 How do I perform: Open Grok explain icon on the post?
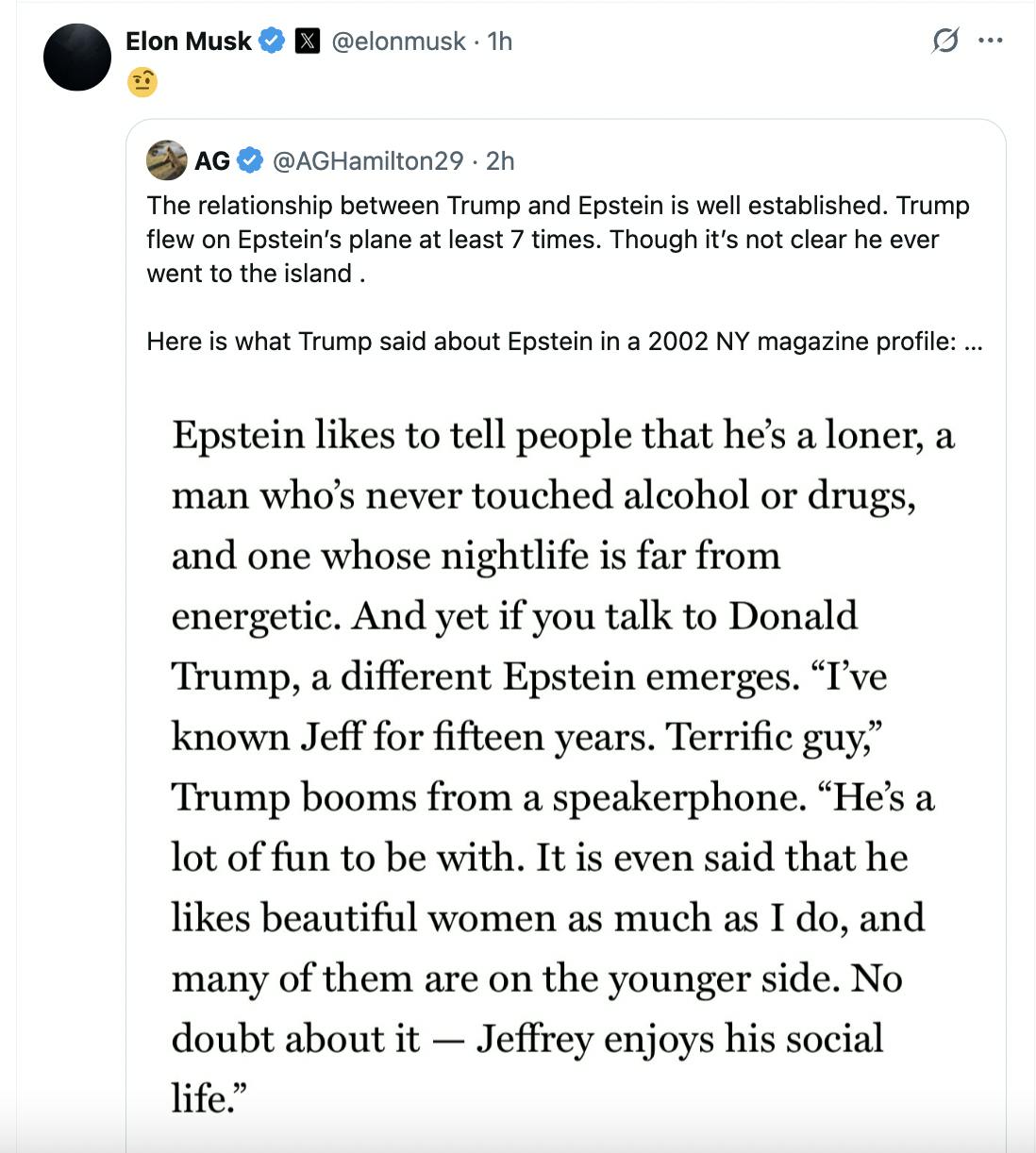click(944, 41)
